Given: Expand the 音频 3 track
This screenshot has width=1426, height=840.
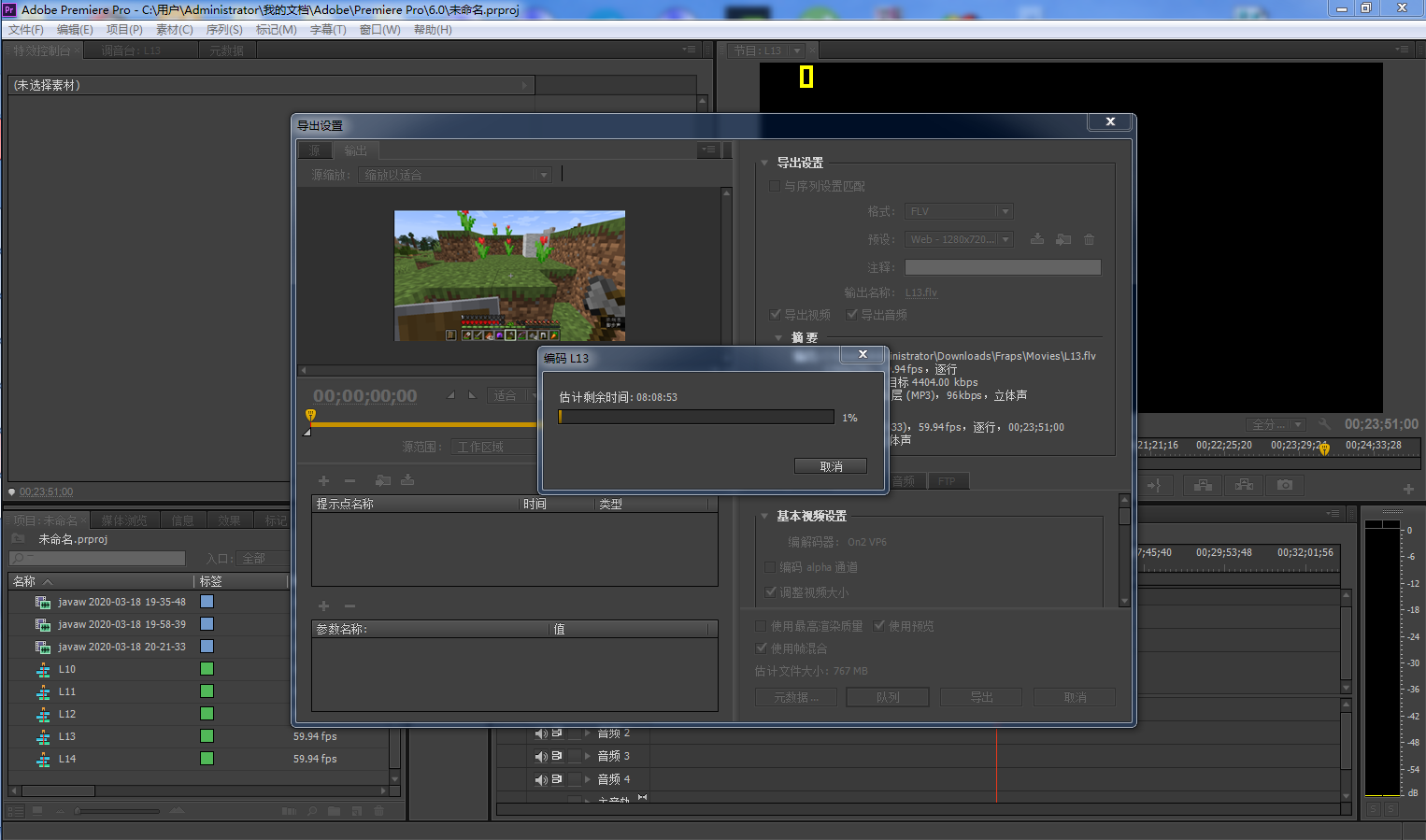Looking at the screenshot, I should point(588,756).
